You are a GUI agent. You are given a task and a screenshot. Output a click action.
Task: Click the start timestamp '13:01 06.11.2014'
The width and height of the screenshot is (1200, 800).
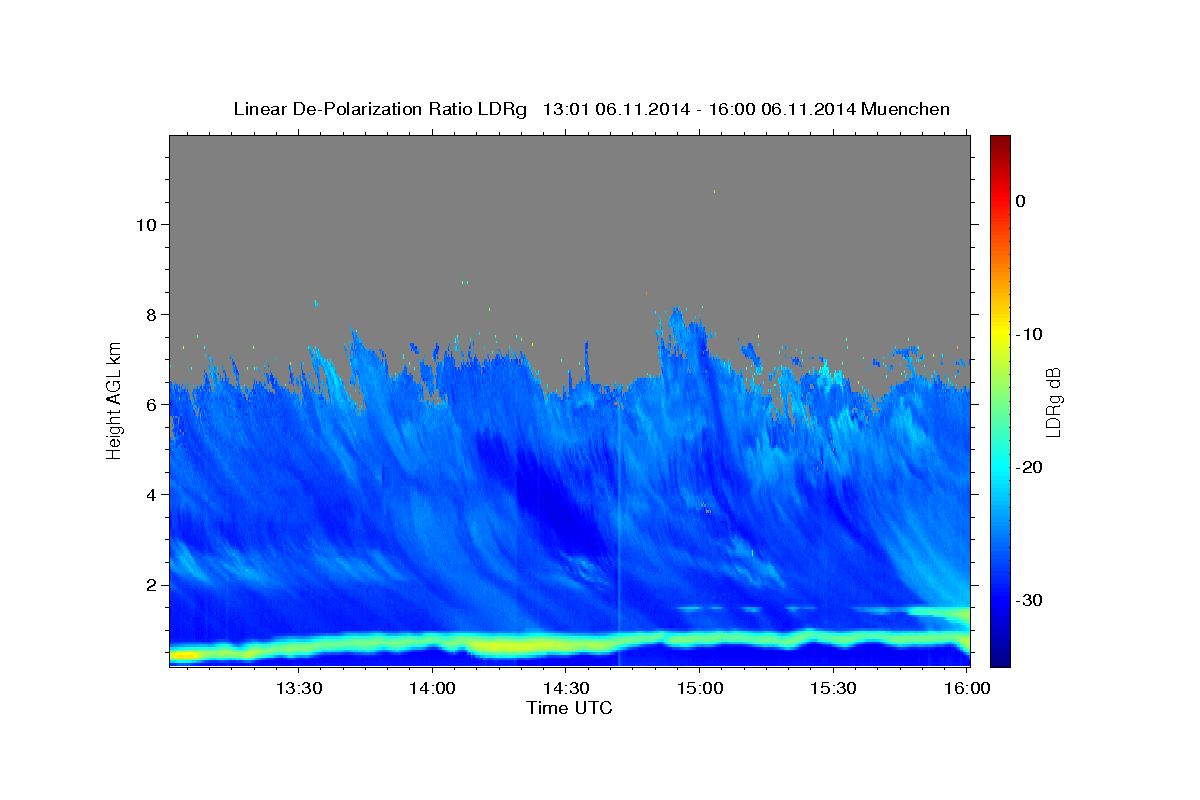(616, 109)
